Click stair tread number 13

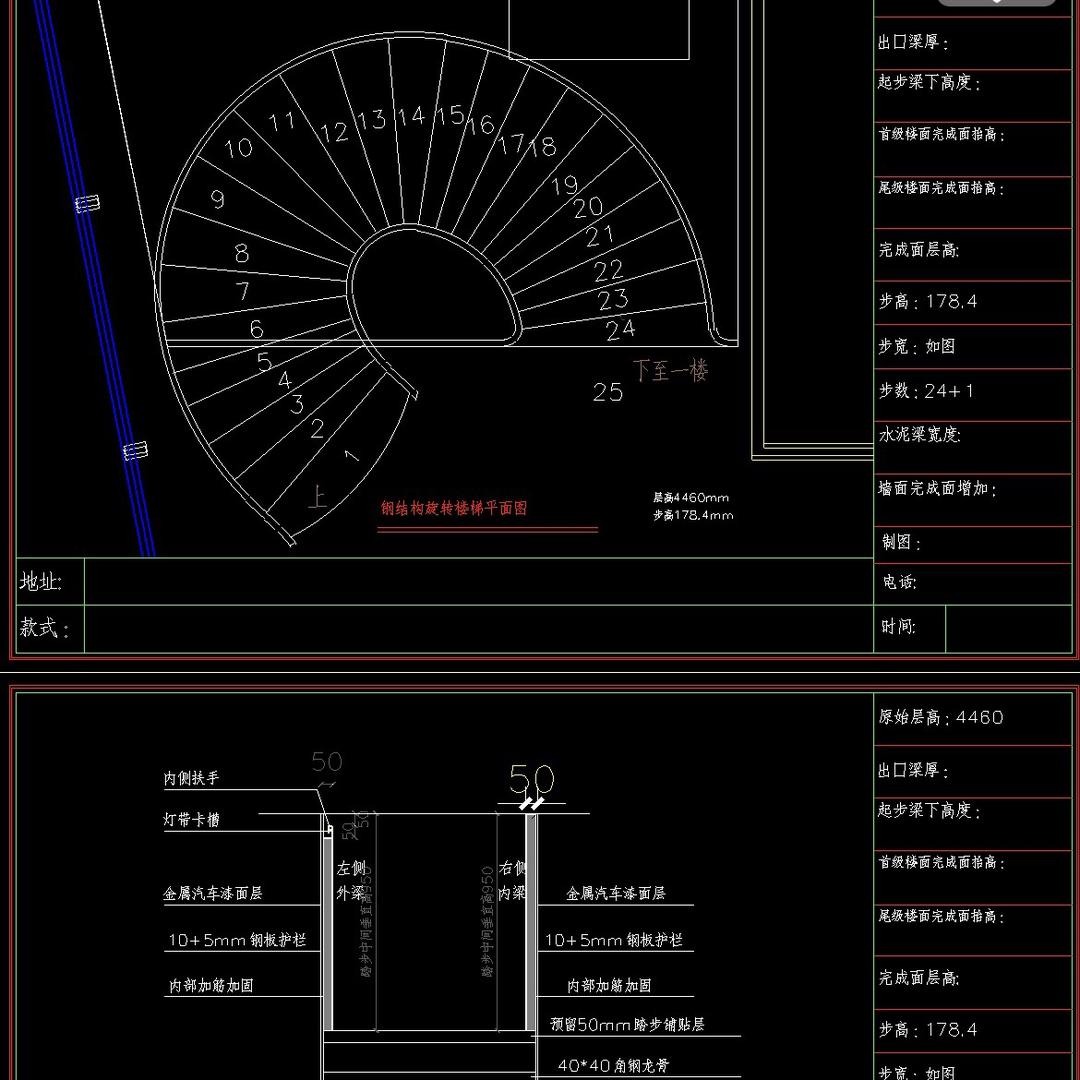(371, 120)
